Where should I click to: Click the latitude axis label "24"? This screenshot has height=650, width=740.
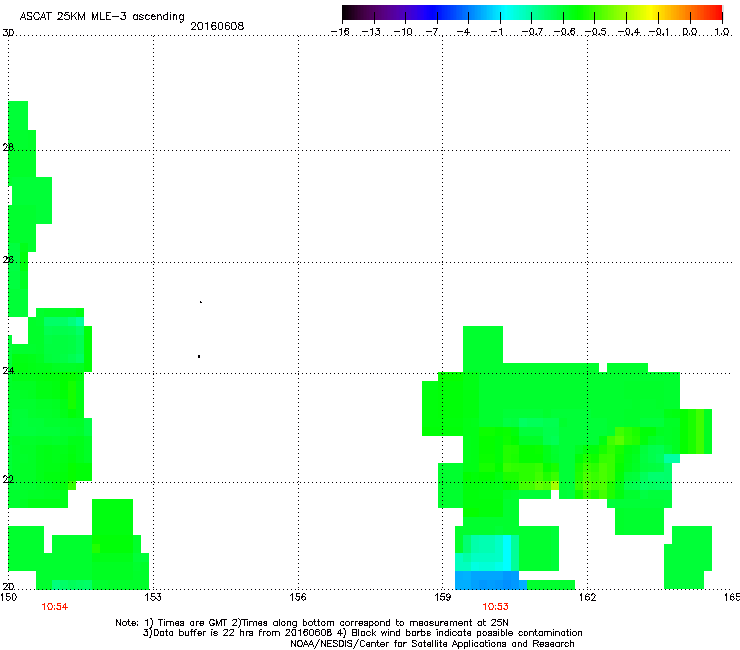click(x=8, y=371)
